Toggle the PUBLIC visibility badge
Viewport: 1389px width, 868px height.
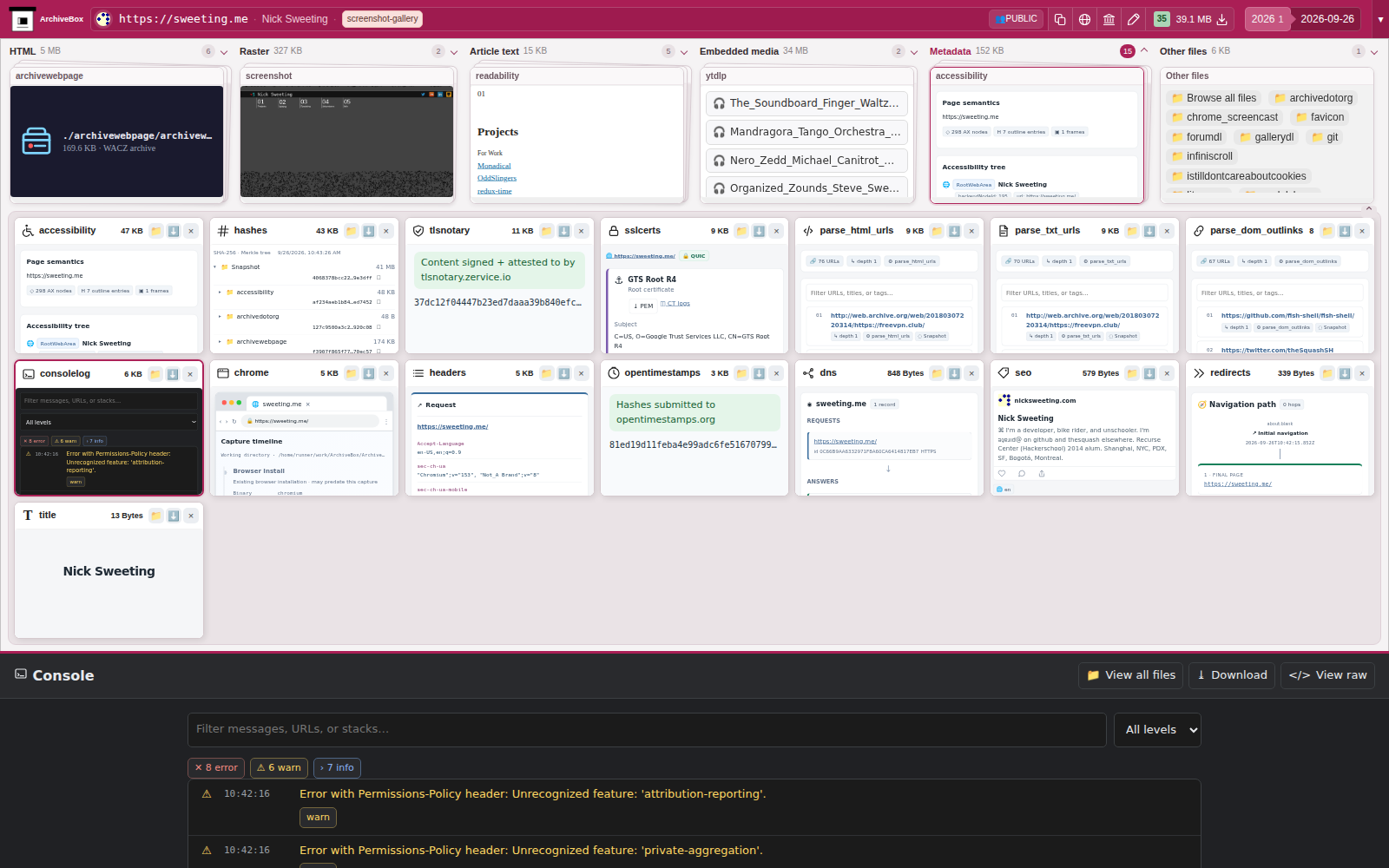click(1017, 19)
